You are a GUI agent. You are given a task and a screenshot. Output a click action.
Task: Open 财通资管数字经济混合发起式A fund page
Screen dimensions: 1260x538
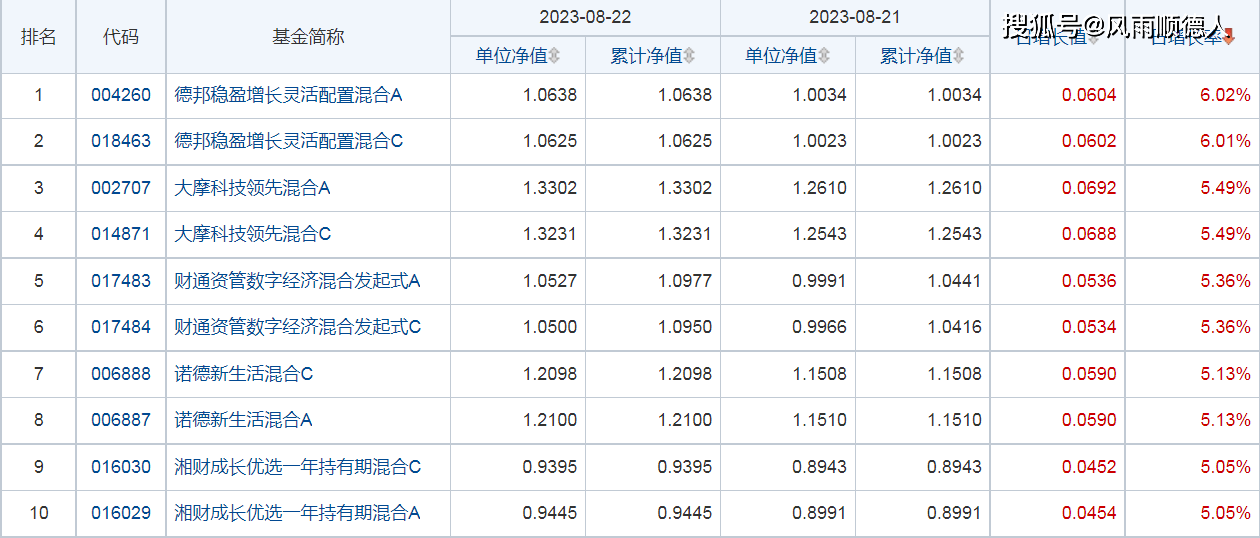click(297, 281)
